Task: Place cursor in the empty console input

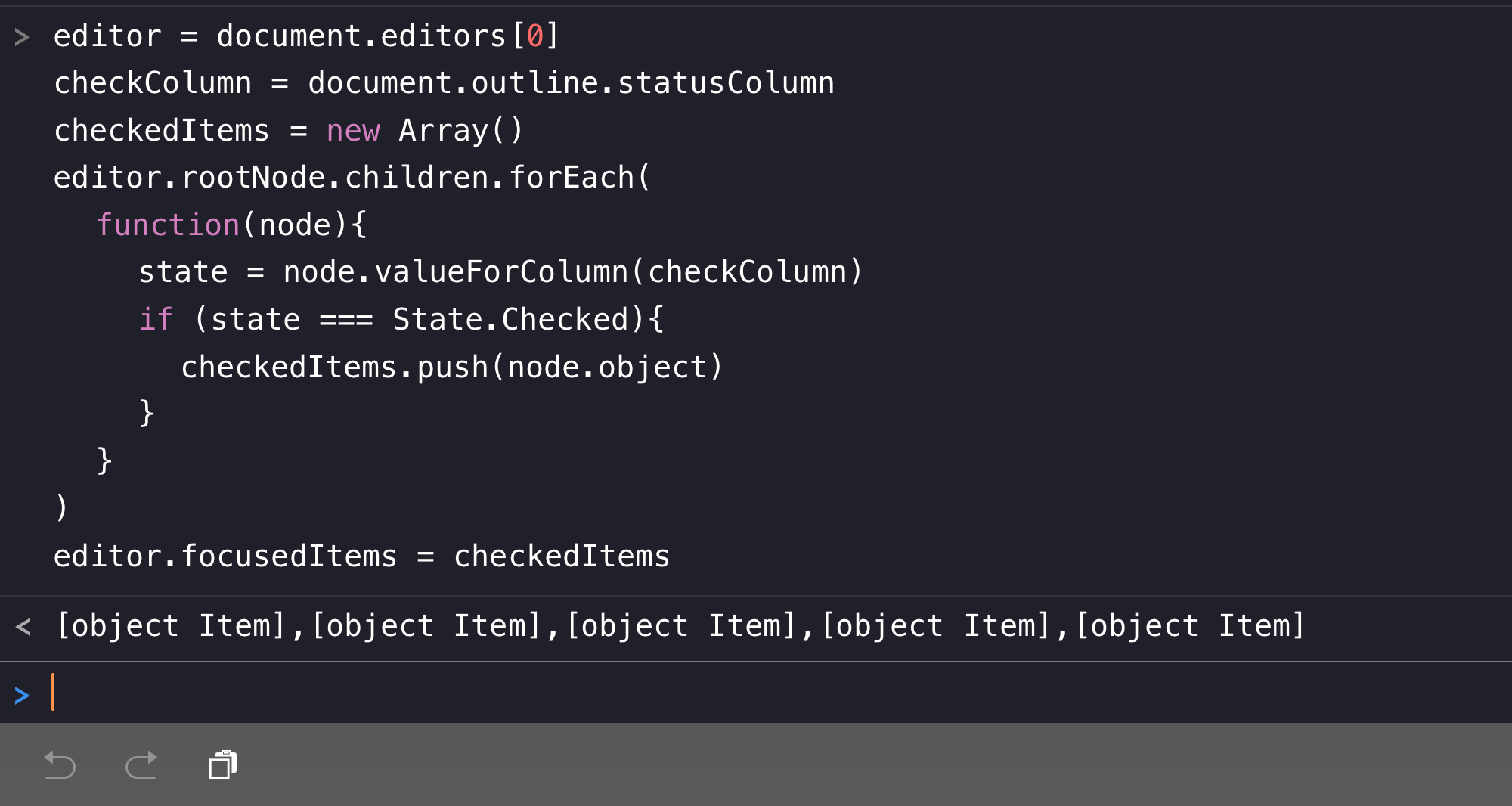Action: (454, 693)
